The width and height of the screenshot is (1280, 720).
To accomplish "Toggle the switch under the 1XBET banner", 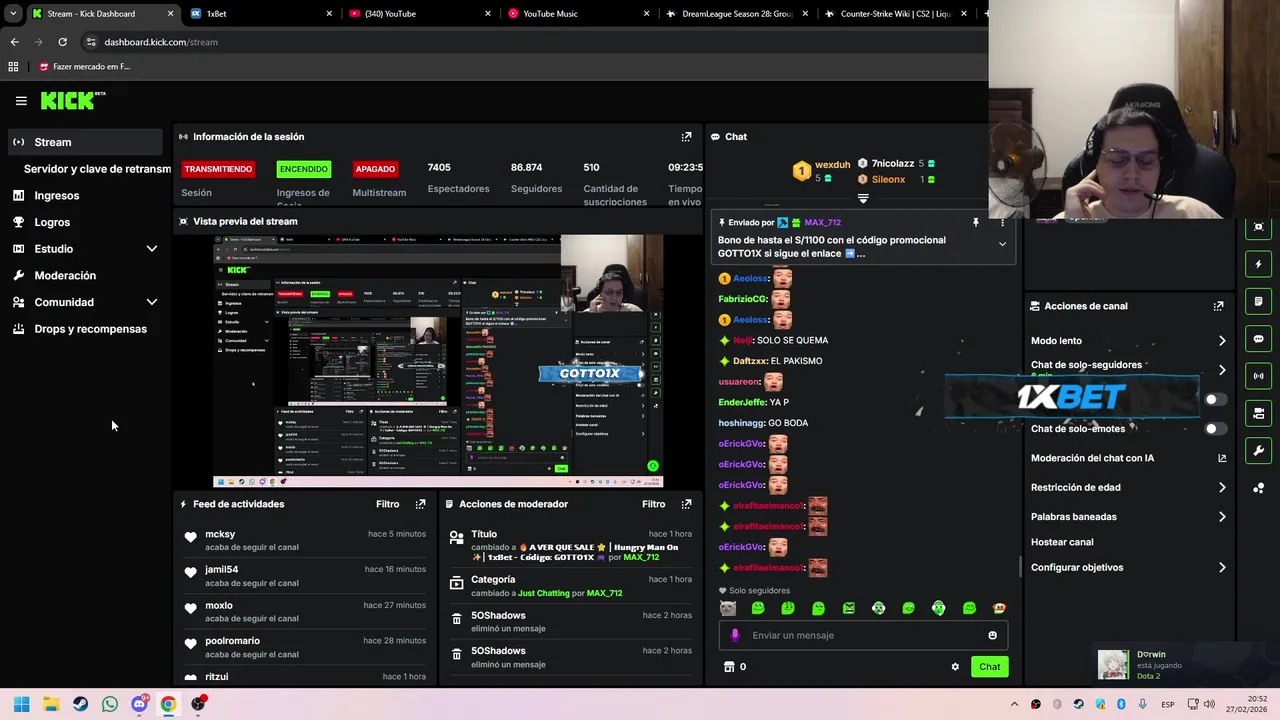I will 1215,399.
